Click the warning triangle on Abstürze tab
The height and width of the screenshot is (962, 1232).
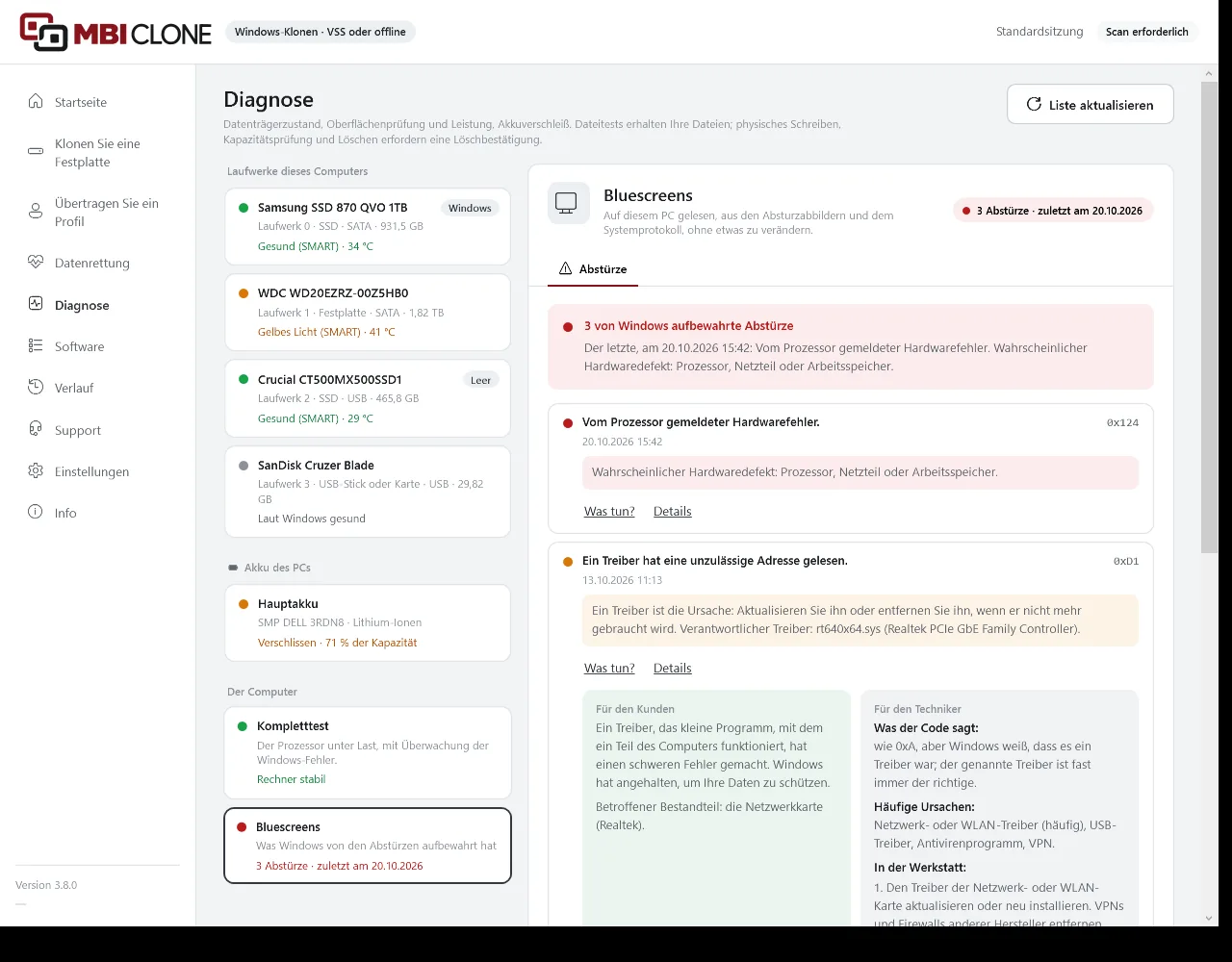click(x=565, y=268)
